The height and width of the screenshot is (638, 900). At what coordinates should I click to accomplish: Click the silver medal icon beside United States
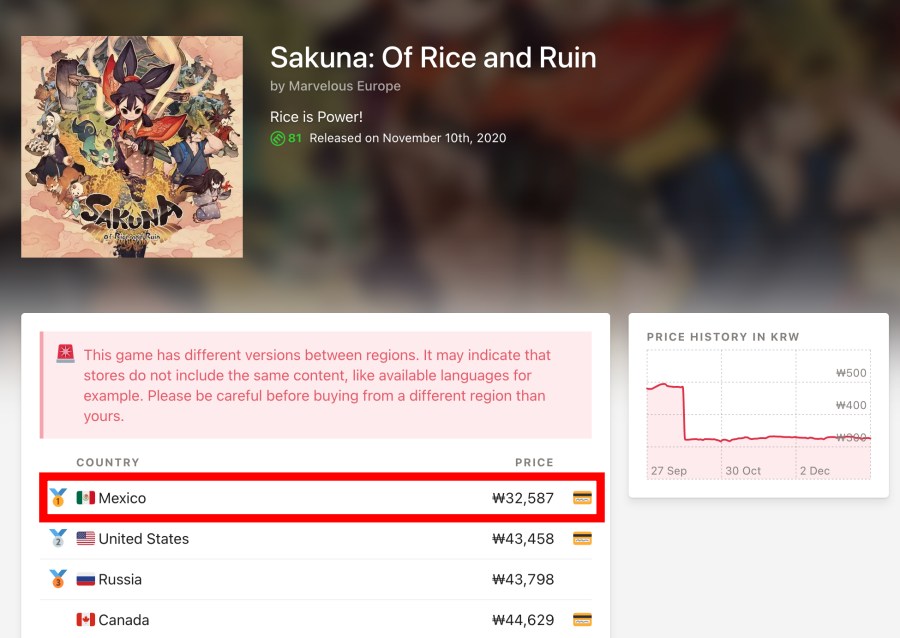(x=58, y=538)
